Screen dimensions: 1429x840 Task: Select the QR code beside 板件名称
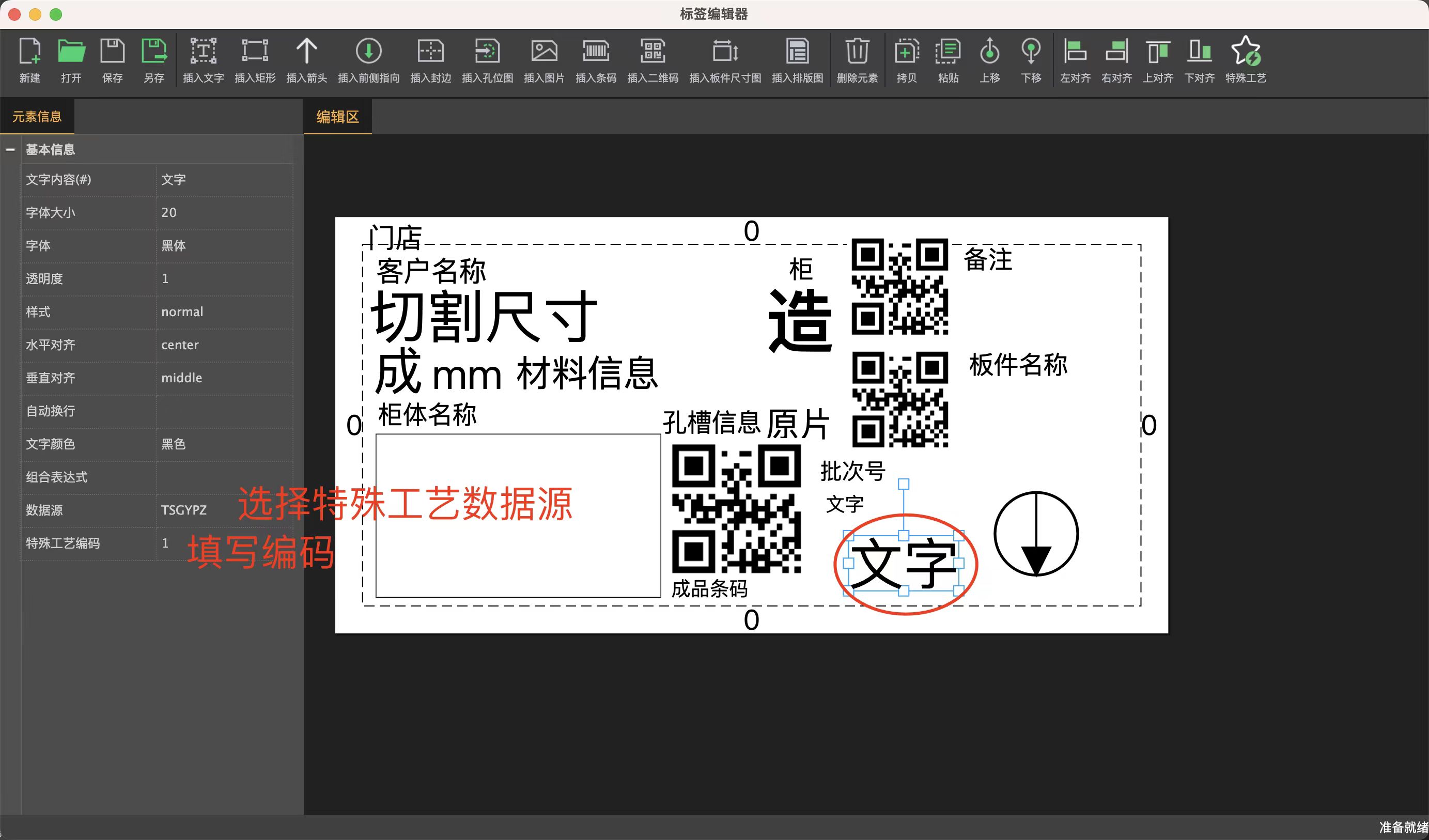900,399
